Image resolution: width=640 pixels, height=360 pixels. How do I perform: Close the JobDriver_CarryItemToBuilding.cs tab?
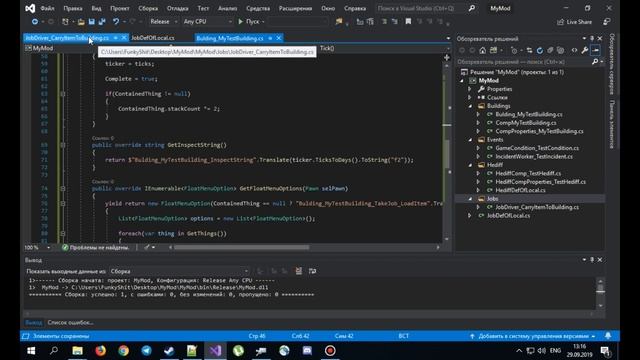(124, 38)
